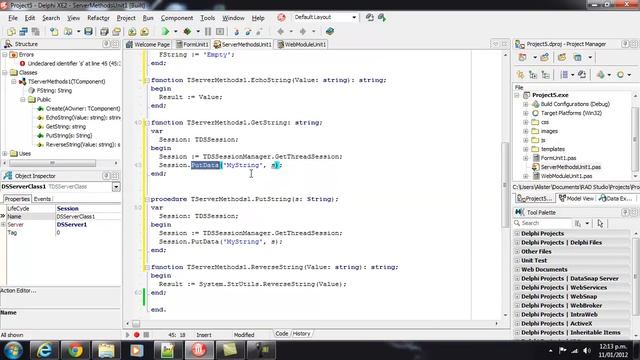
Task: Click the View Unit toolbar icon
Action: pyautogui.click(x=11, y=31)
